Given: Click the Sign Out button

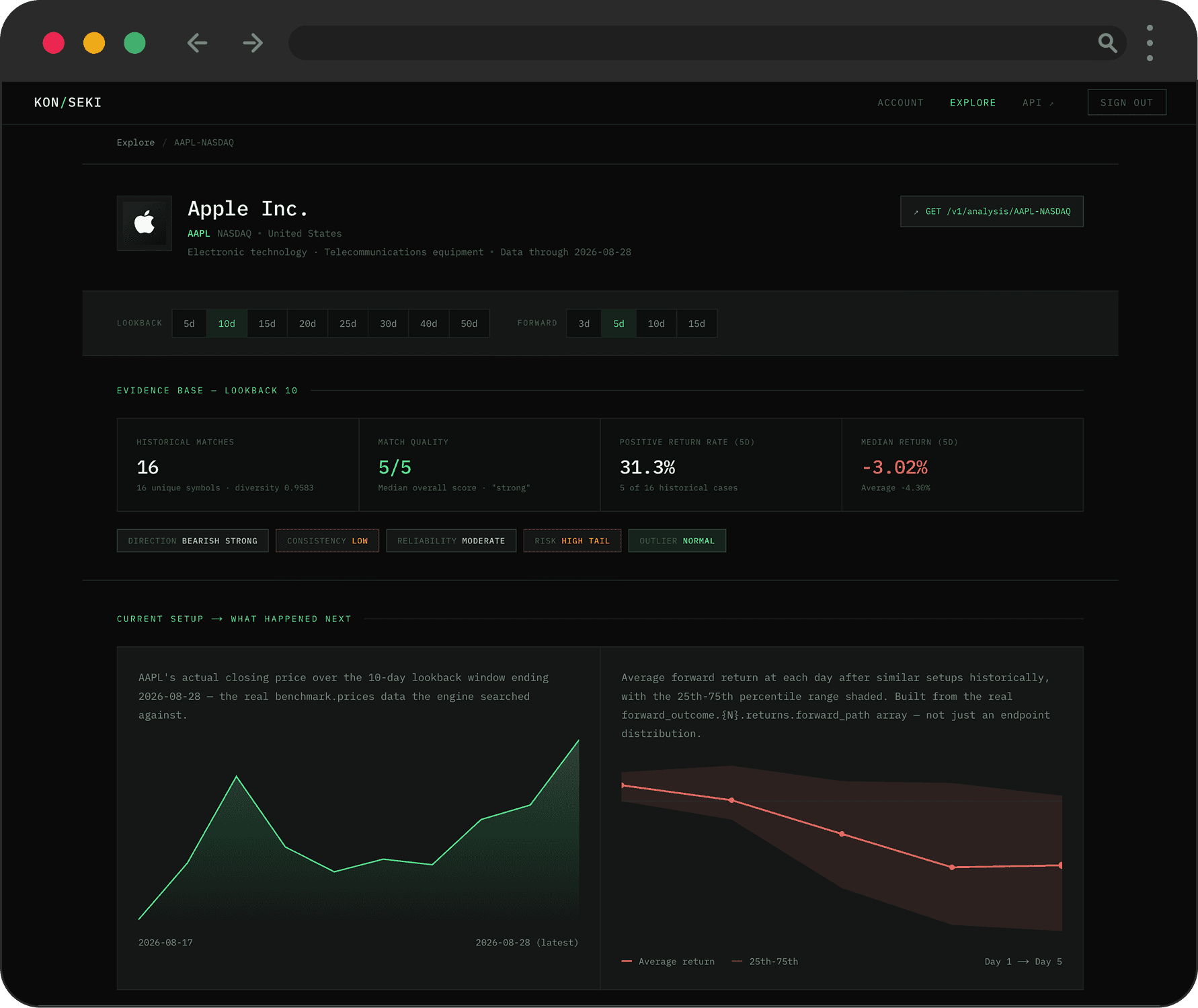Looking at the screenshot, I should point(1127,102).
